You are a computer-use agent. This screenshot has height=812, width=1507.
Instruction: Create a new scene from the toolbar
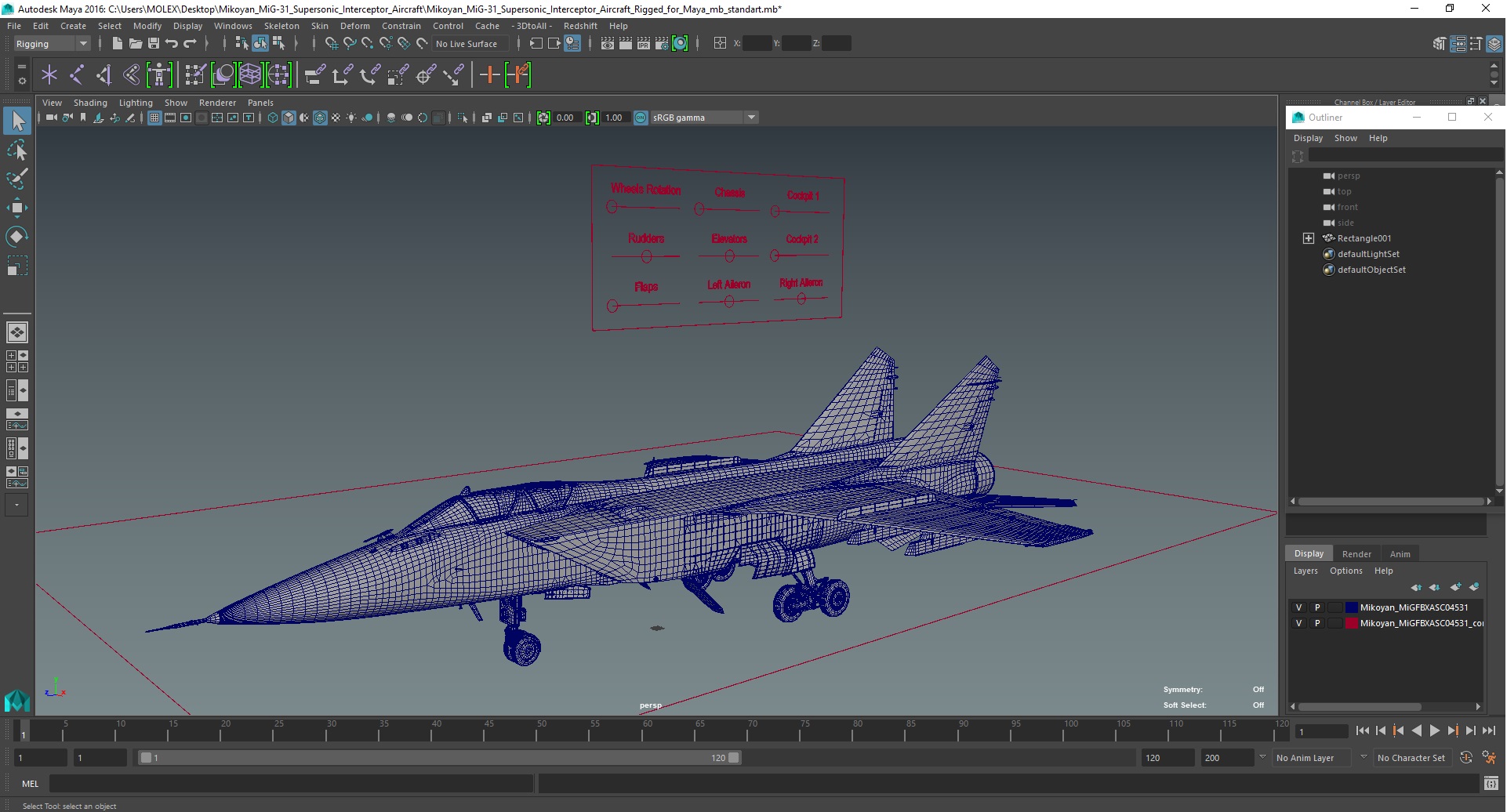pyautogui.click(x=117, y=44)
